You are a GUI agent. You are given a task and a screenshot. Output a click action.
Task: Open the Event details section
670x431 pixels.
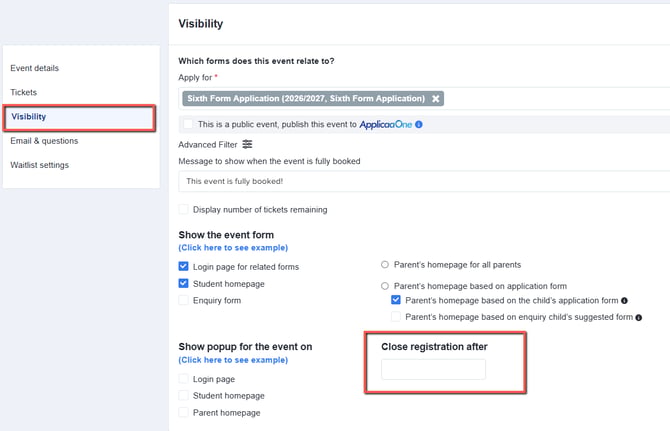(x=35, y=68)
